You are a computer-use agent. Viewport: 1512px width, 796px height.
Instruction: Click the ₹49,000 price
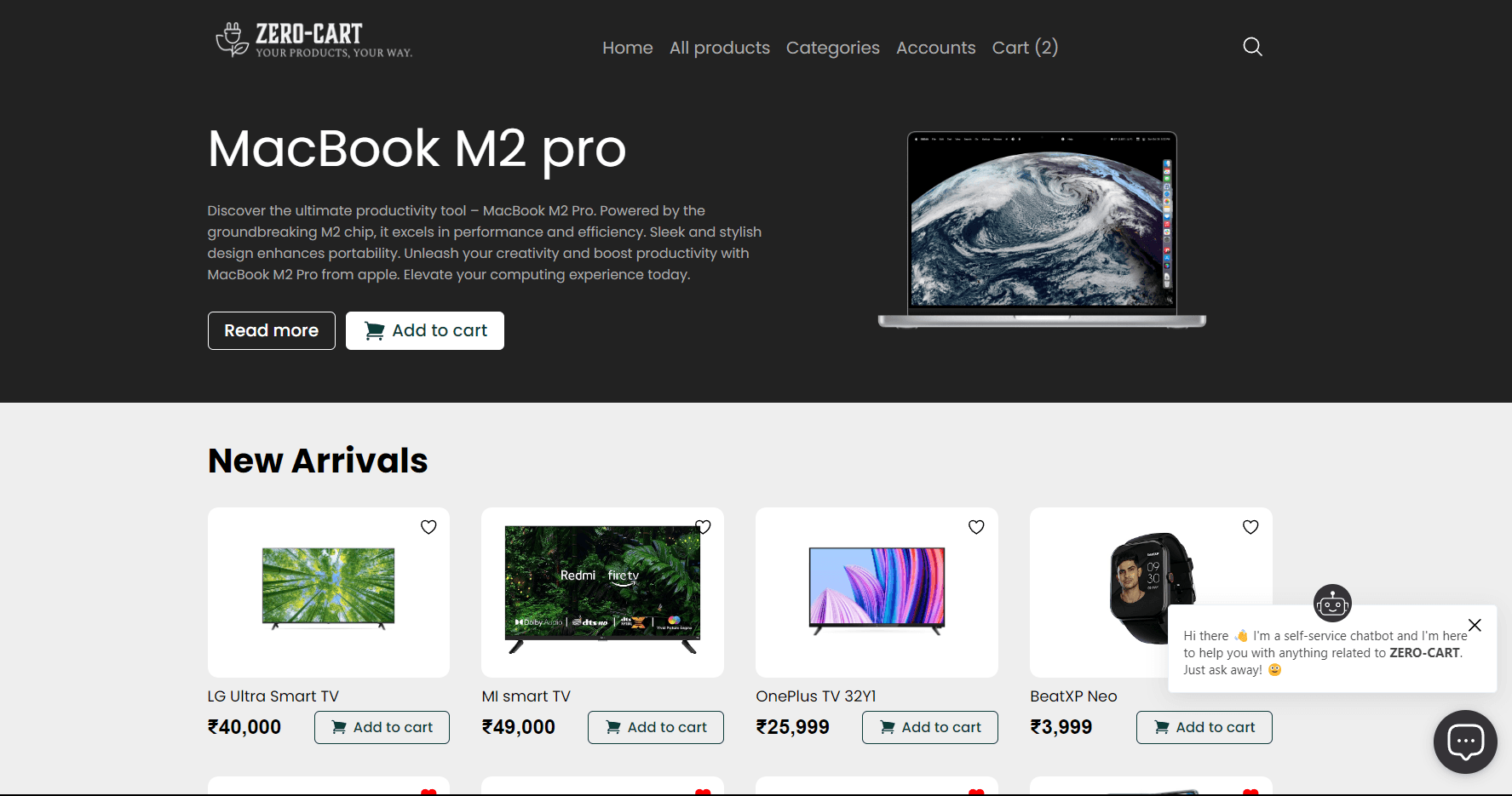519,727
